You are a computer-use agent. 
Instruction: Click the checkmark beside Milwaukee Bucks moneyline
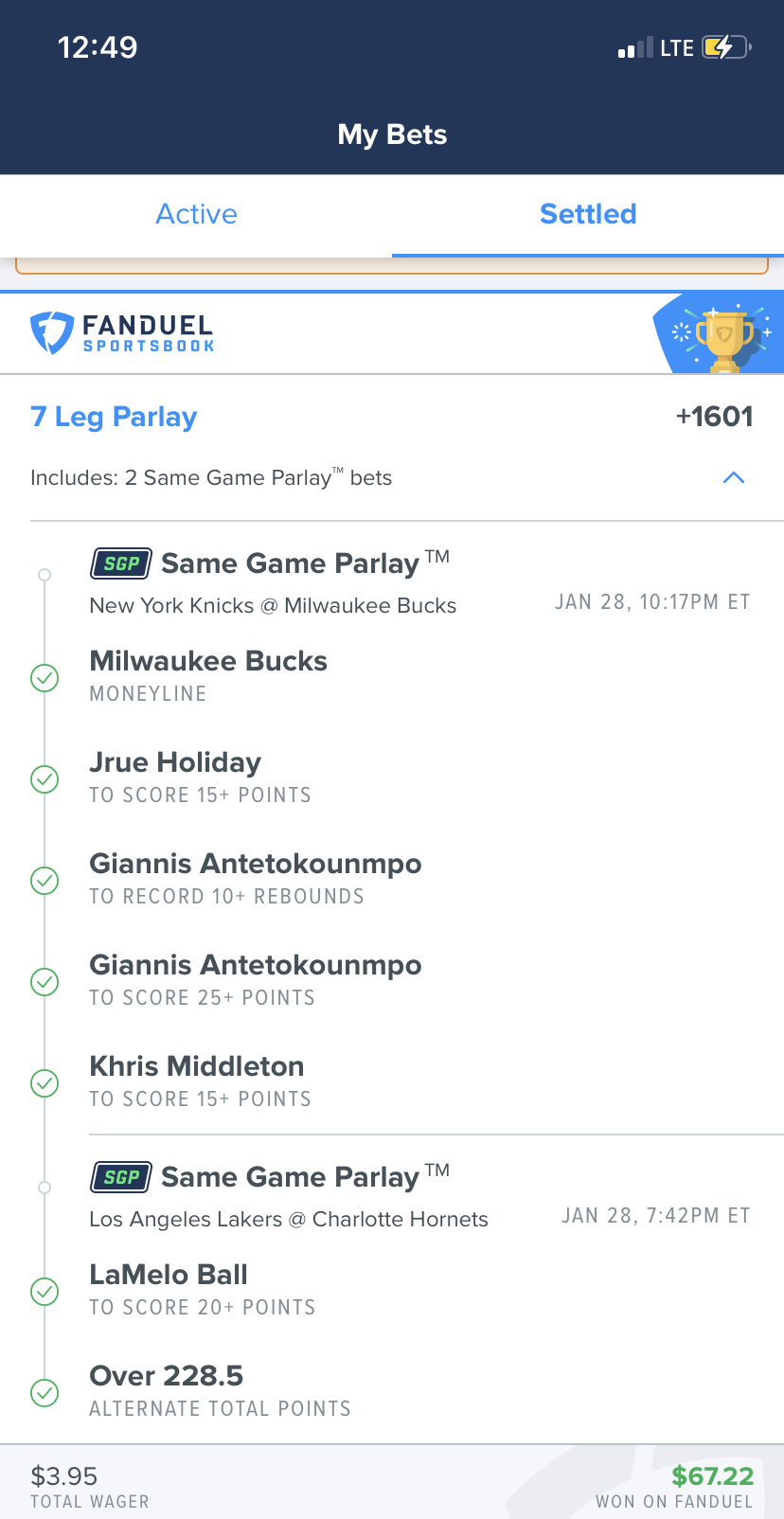click(x=44, y=678)
